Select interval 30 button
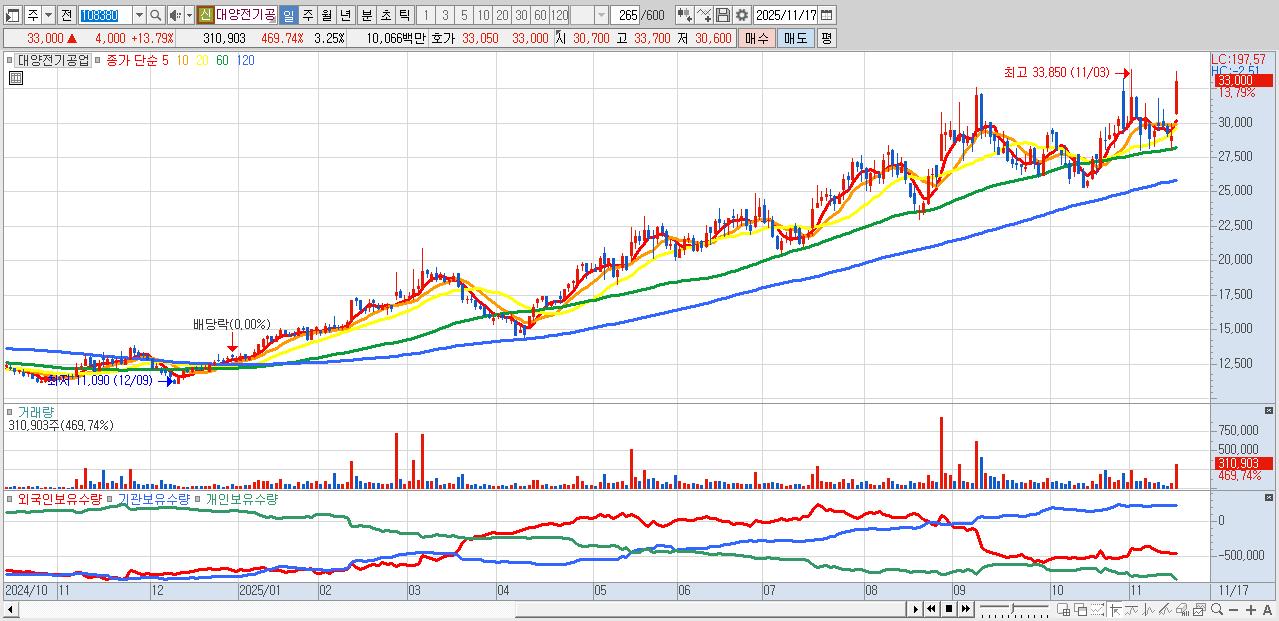Screen dimensions: 1279x621 coord(521,15)
